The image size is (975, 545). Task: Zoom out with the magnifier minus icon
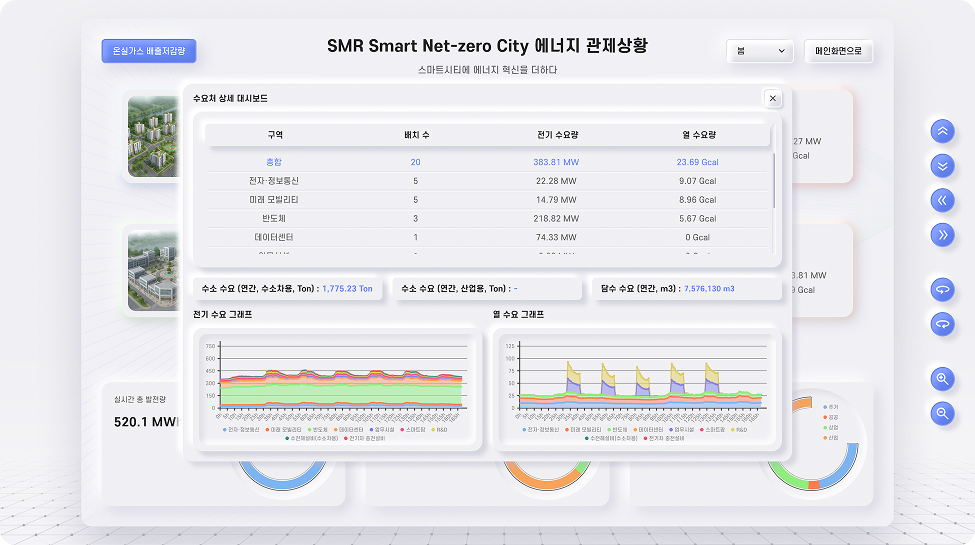[941, 412]
